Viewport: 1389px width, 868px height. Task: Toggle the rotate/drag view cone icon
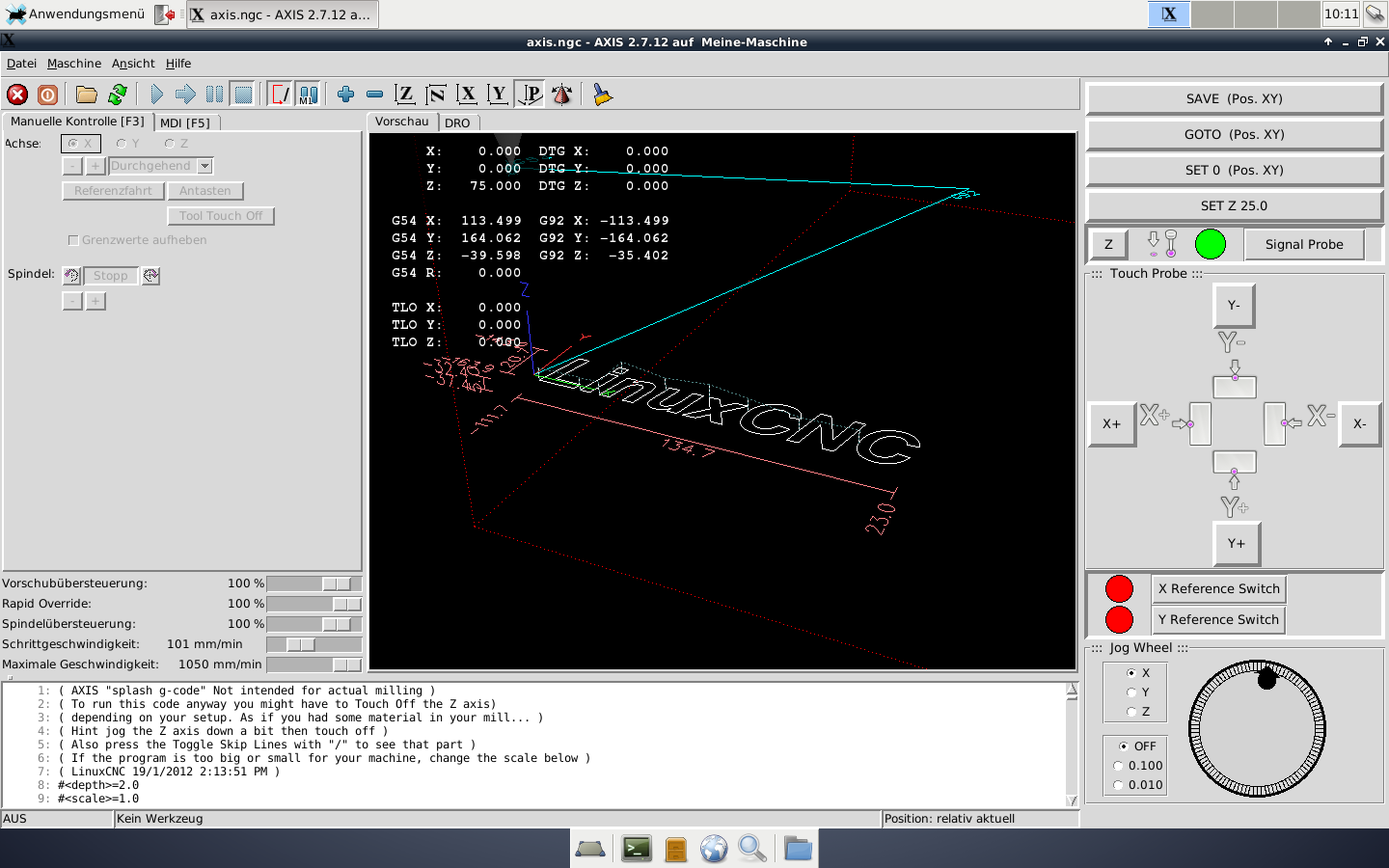561,95
